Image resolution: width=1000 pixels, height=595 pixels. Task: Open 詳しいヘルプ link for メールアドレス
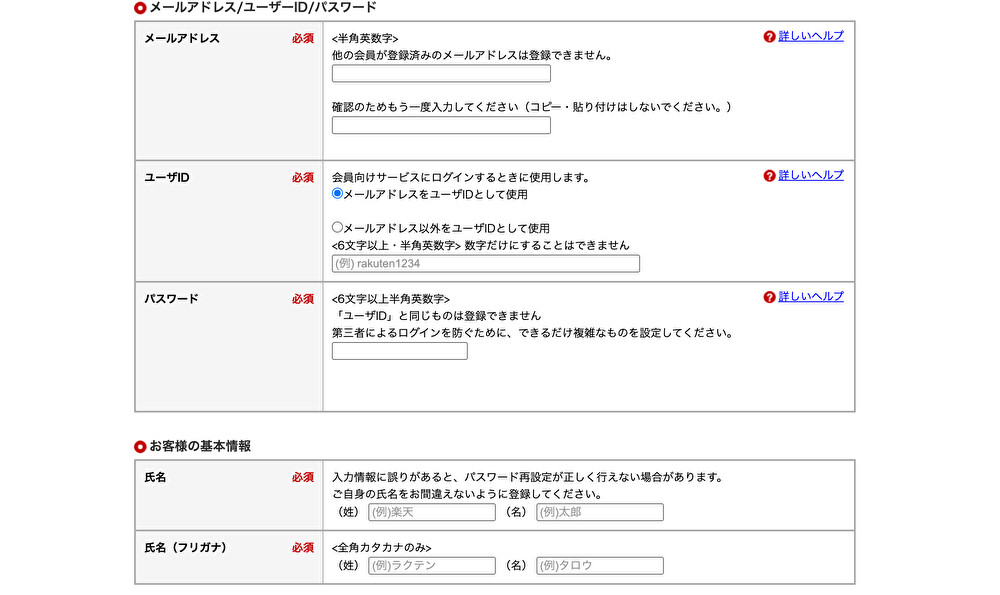[811, 36]
